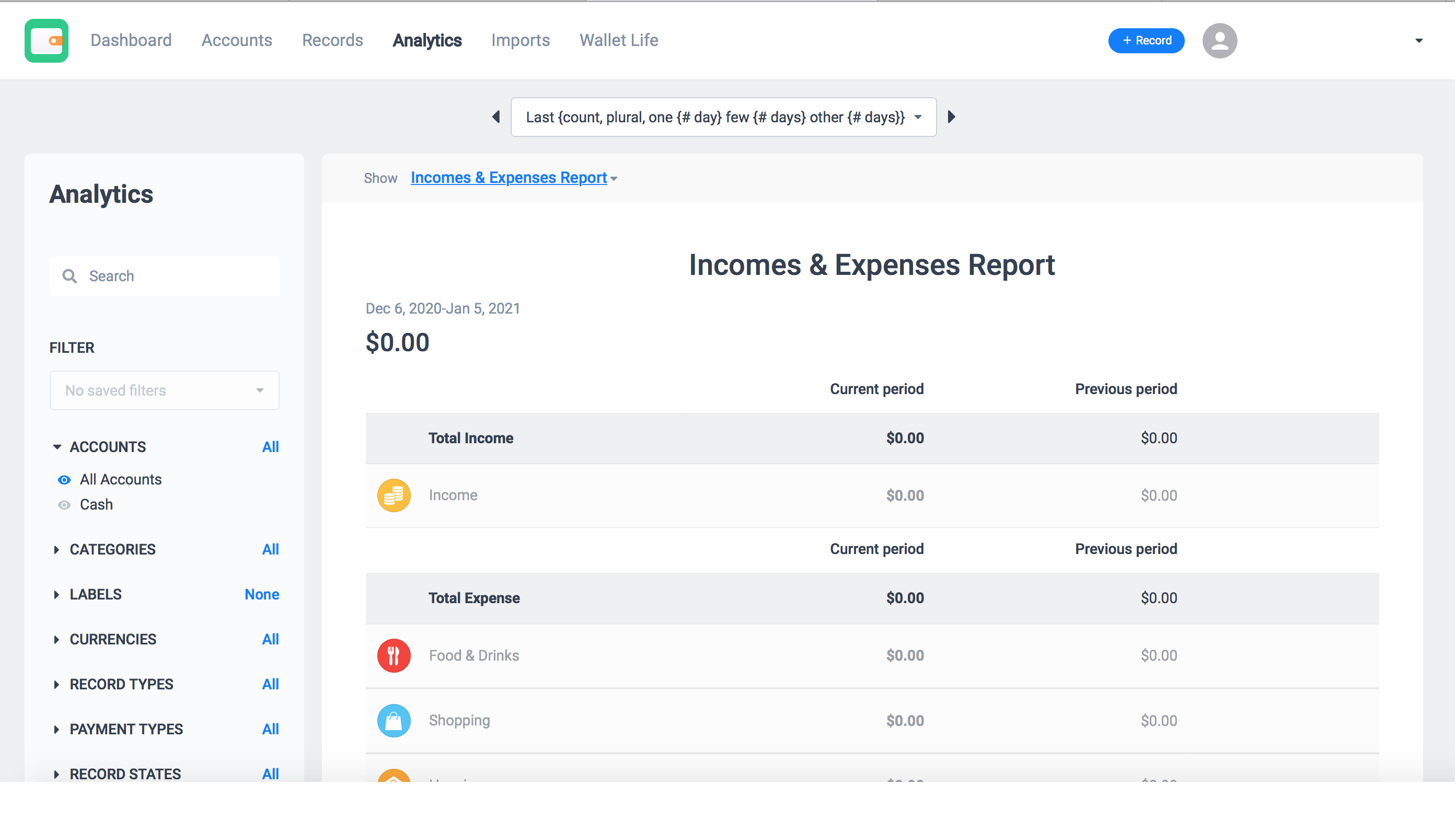Click the Shopping bag category icon
The height and width of the screenshot is (819, 1456).
(394, 720)
